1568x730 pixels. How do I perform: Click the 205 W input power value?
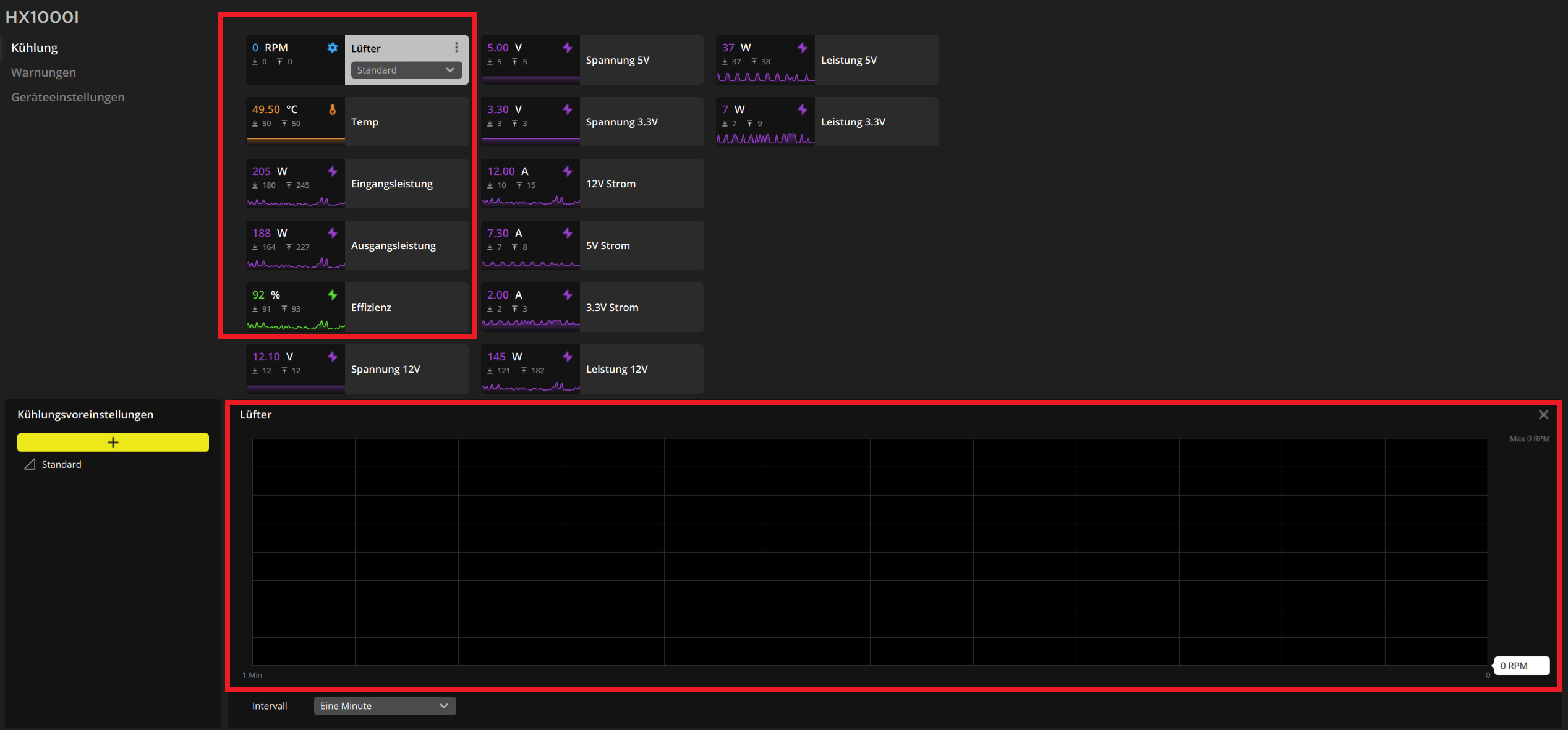pos(270,171)
